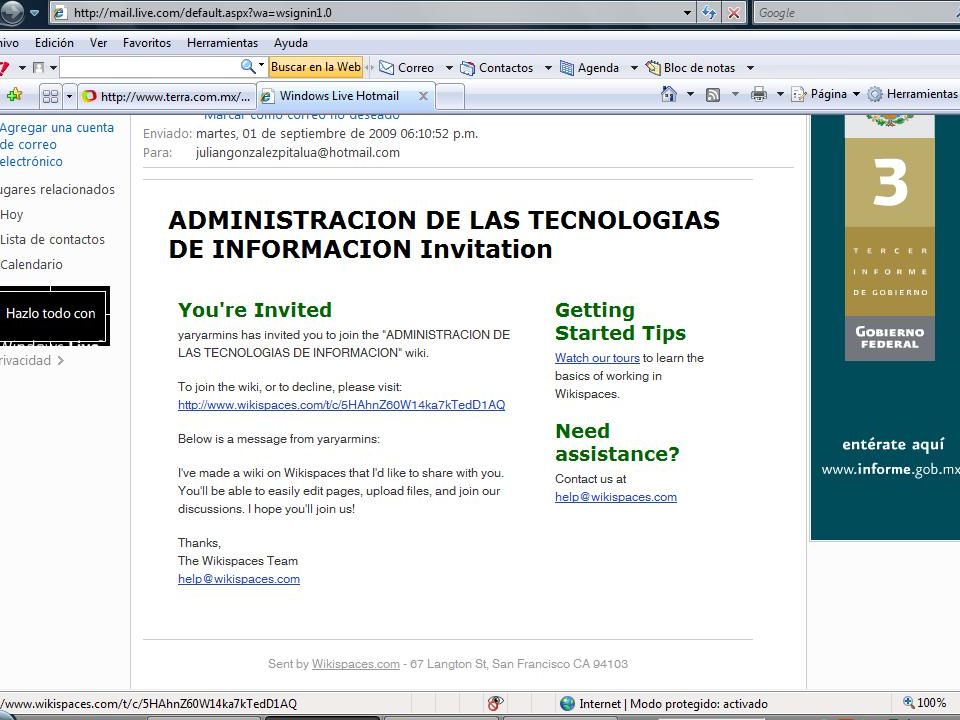Image resolution: width=960 pixels, height=720 pixels.
Task: Open the tab list dropdown arrow
Action: 69,96
